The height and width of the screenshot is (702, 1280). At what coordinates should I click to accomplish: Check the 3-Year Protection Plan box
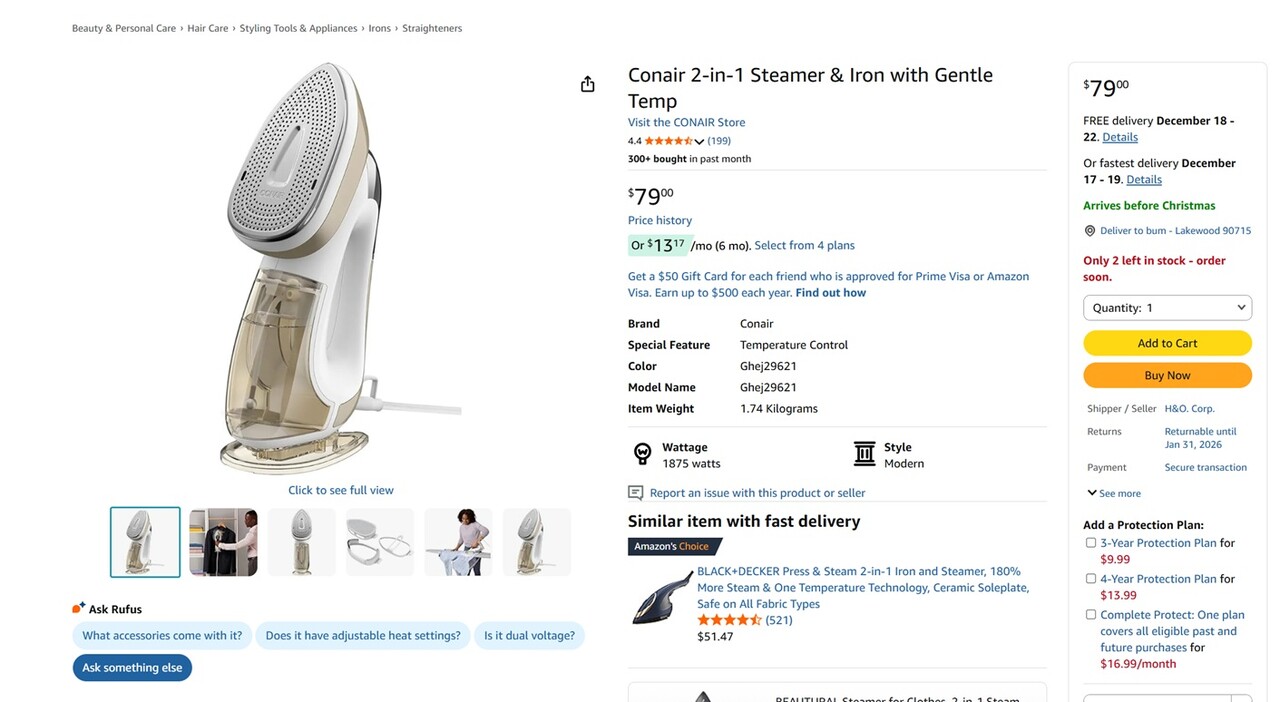click(1091, 543)
